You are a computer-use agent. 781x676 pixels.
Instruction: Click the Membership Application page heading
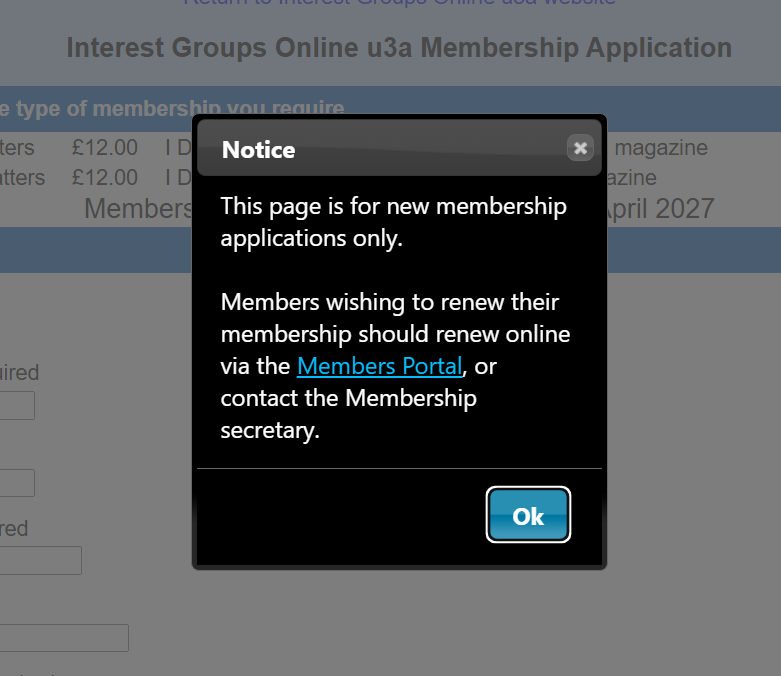[399, 48]
